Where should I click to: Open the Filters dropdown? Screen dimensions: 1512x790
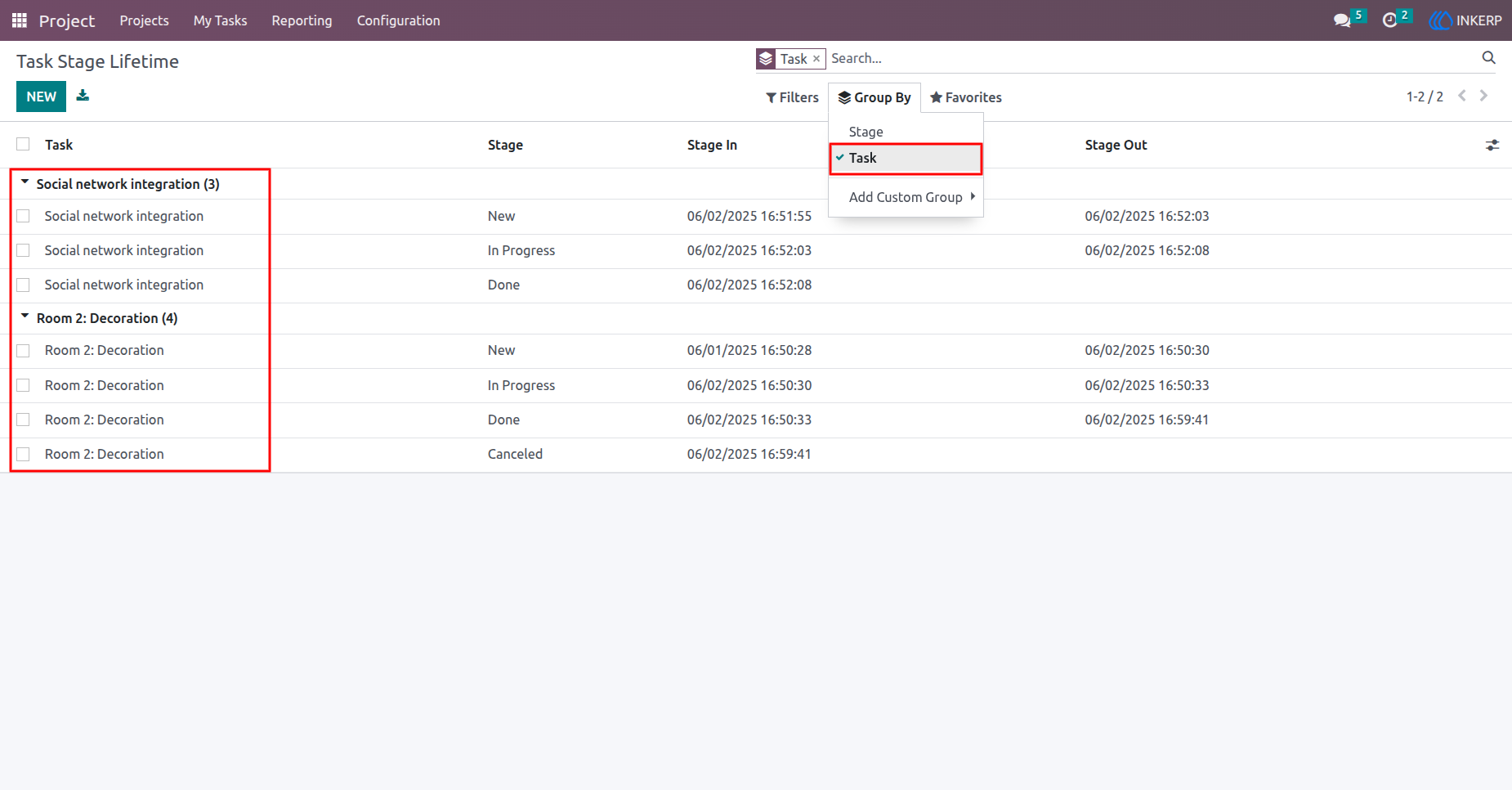coord(792,97)
